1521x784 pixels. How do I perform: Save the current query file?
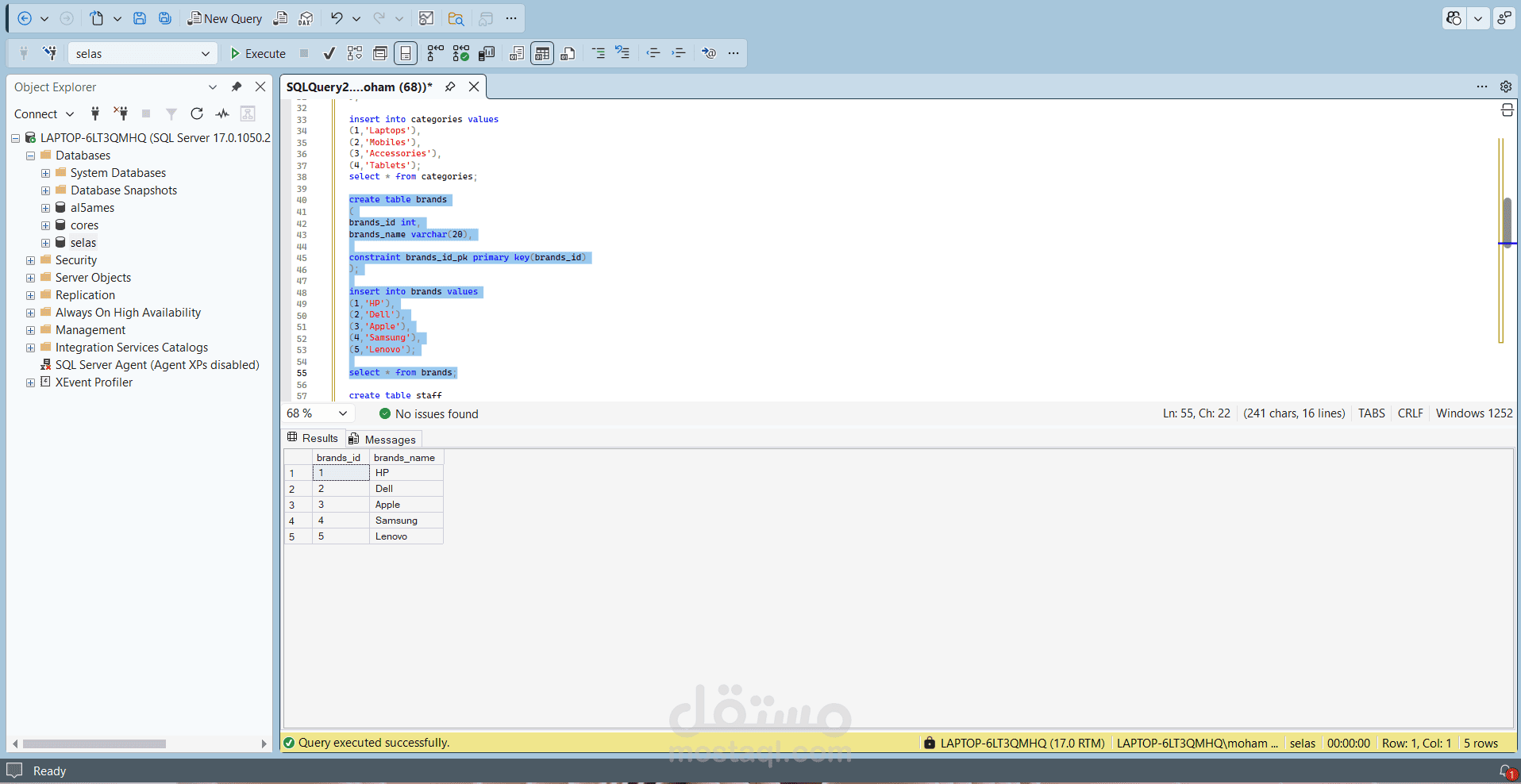point(140,18)
